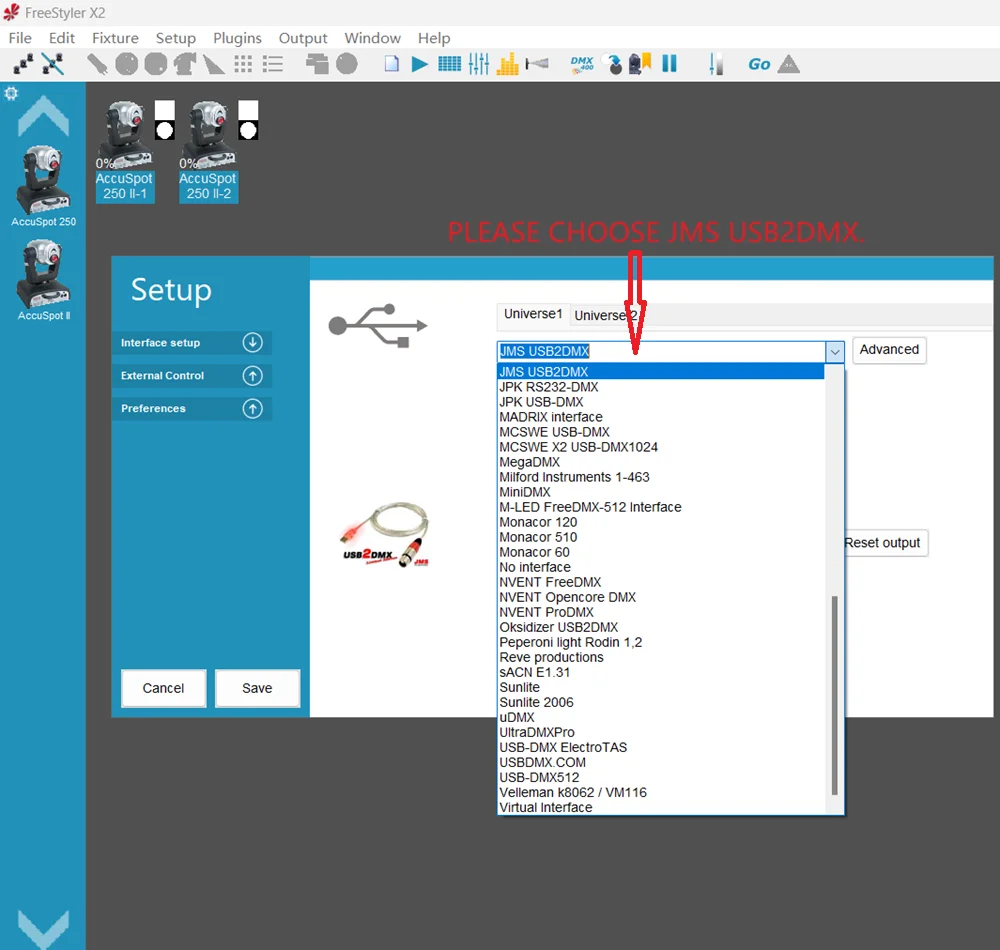Open the Output menu
This screenshot has height=950, width=1000.
[x=303, y=38]
